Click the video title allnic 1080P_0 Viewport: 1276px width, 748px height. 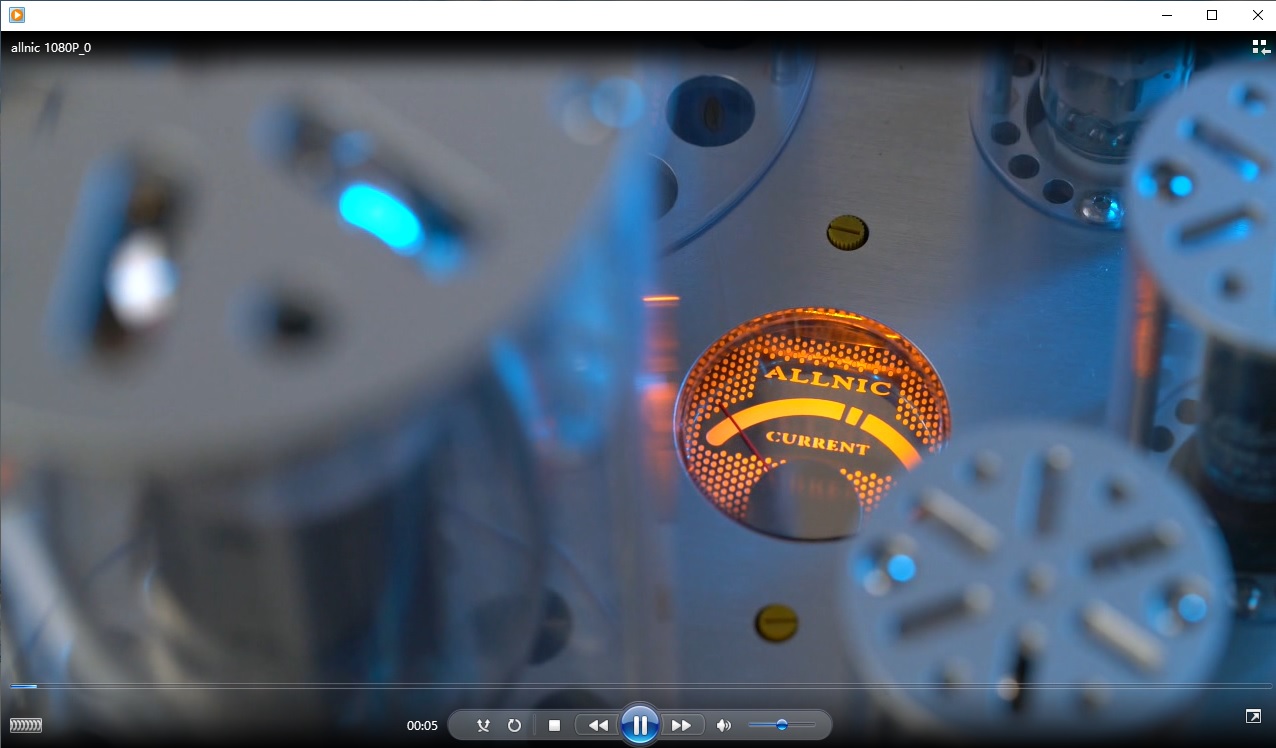point(51,47)
